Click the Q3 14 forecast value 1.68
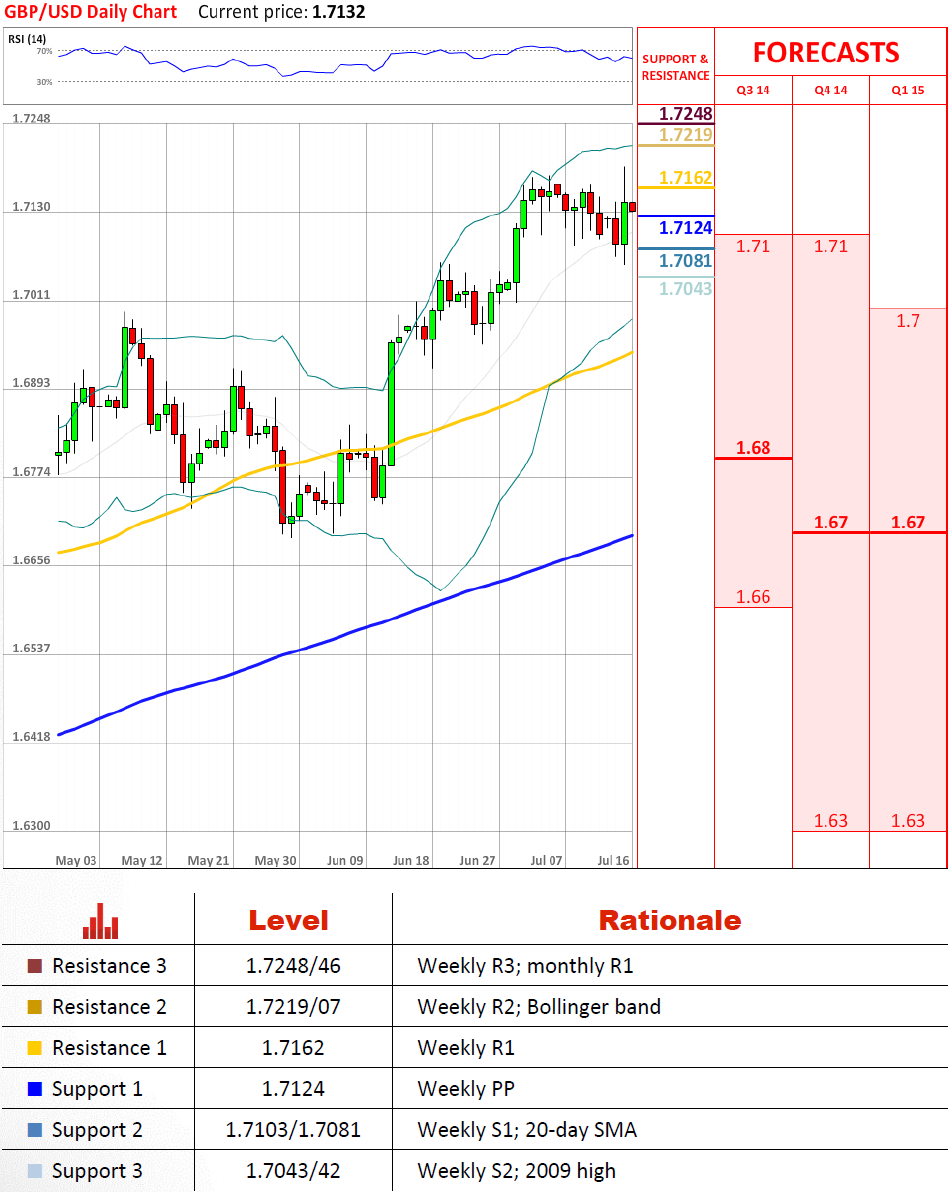The height and width of the screenshot is (1192, 949). pyautogui.click(x=753, y=448)
